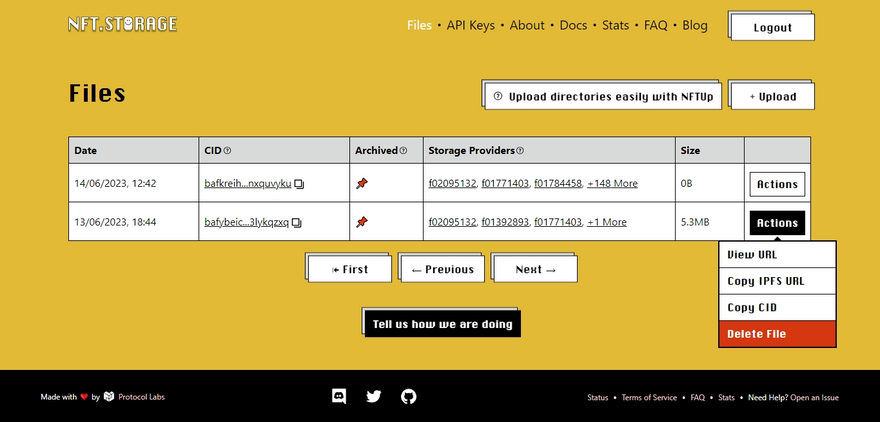
Task: Click the NFT.Storage logo
Action: click(x=122, y=24)
